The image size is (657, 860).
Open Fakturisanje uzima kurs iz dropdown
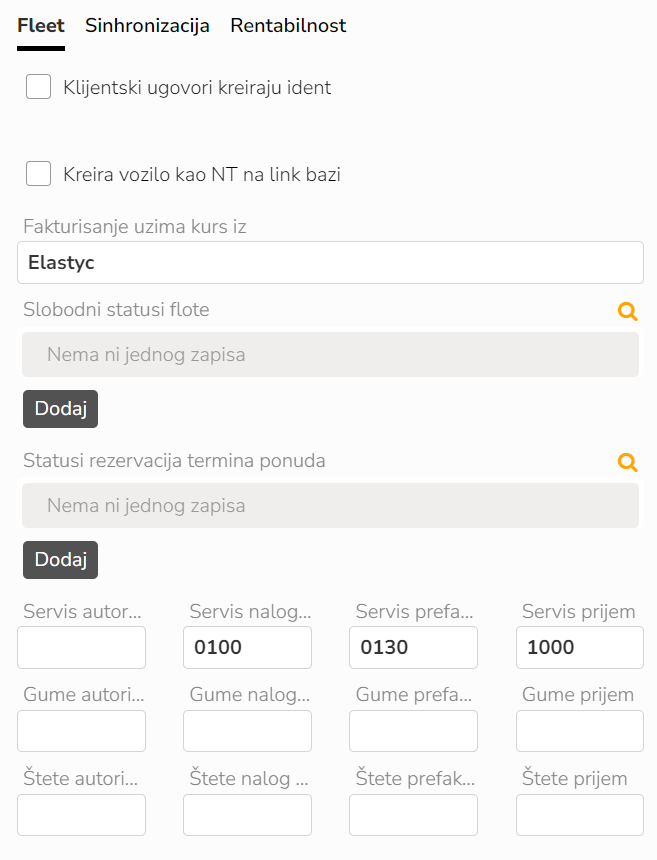(330, 263)
